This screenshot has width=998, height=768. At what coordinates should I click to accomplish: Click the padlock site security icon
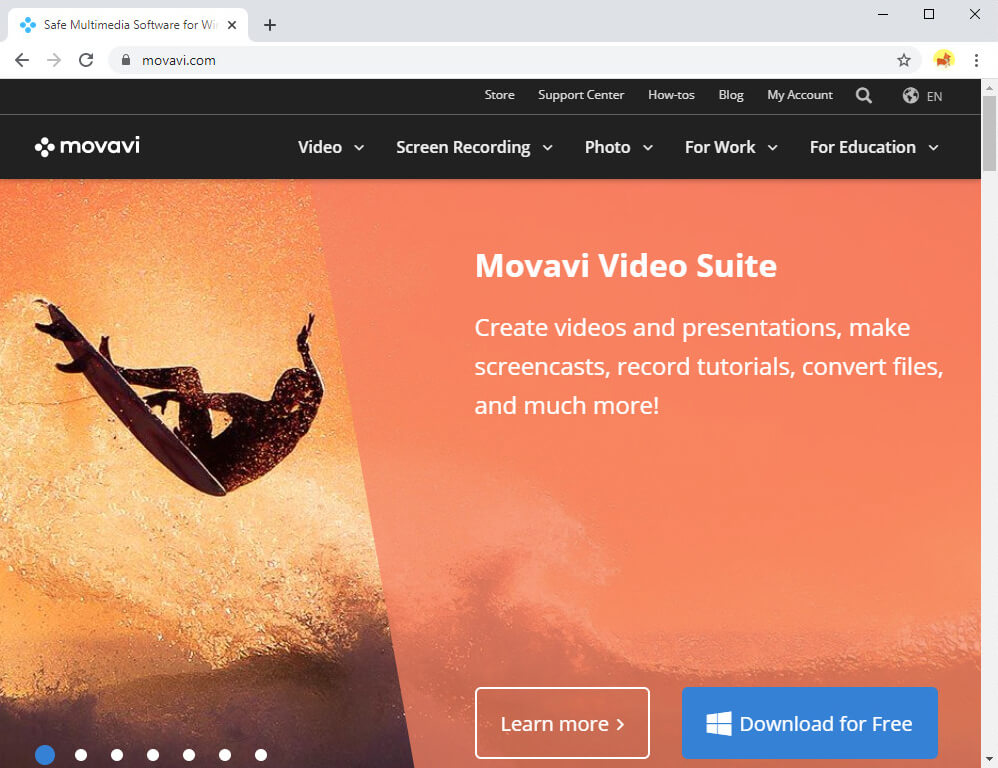126,60
